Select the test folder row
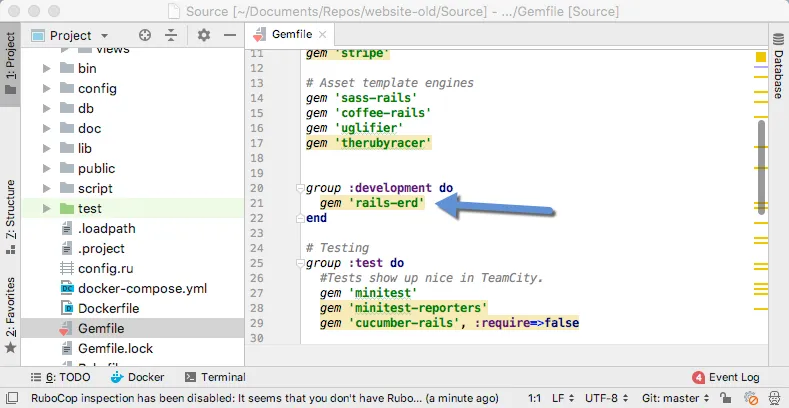This screenshot has height=408, width=789. tap(133, 208)
